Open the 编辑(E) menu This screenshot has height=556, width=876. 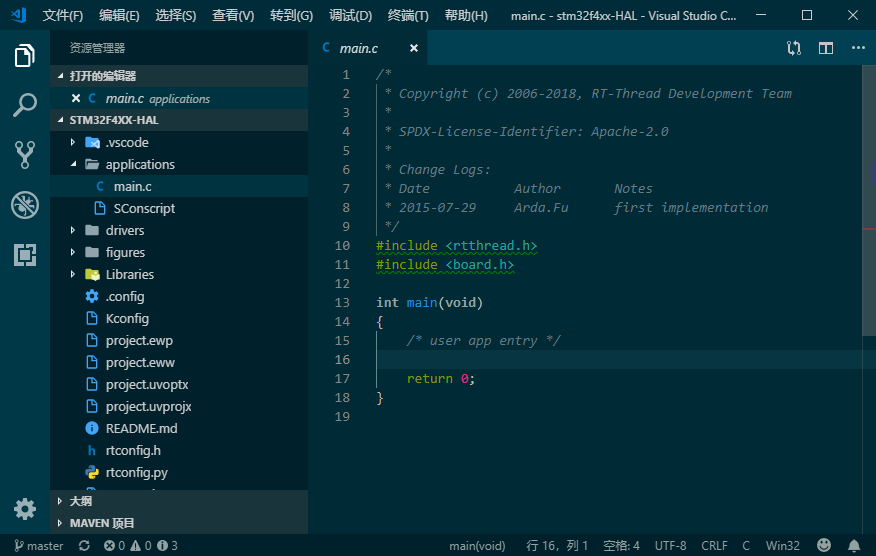[x=119, y=15]
